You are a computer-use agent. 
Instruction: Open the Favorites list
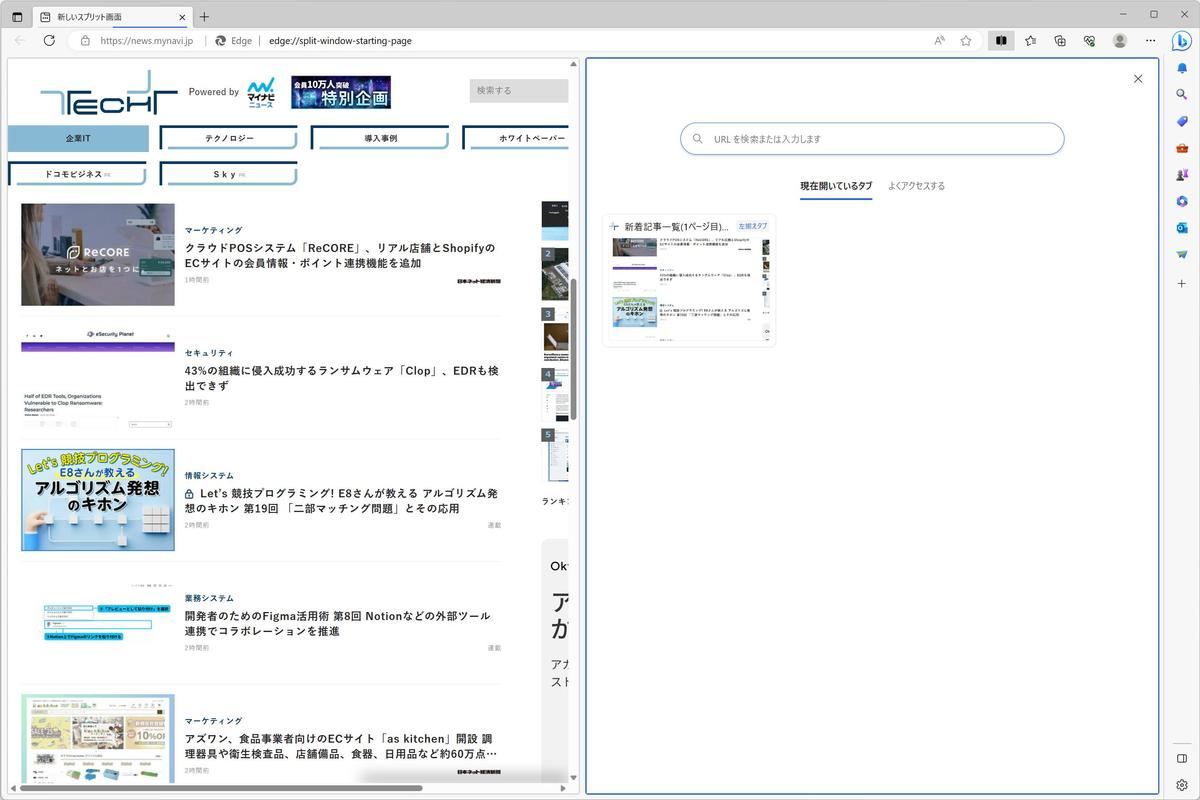coord(1030,41)
